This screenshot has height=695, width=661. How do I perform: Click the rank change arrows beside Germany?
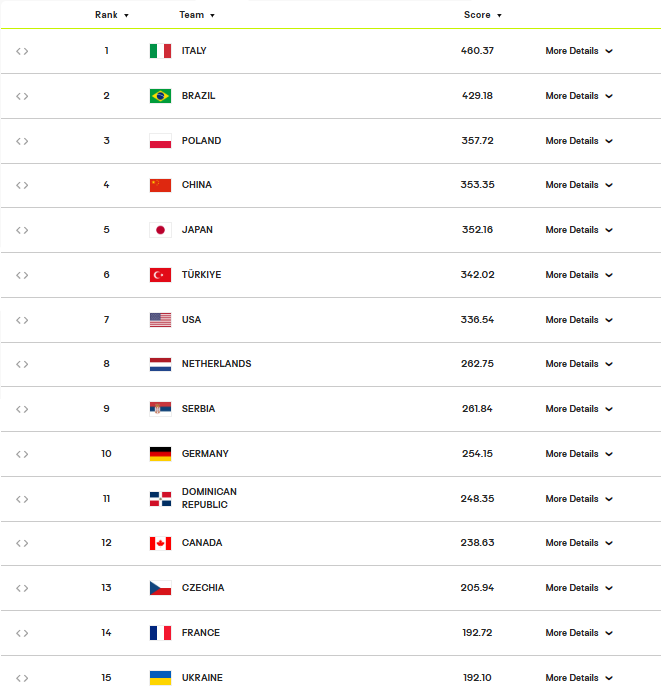22,454
